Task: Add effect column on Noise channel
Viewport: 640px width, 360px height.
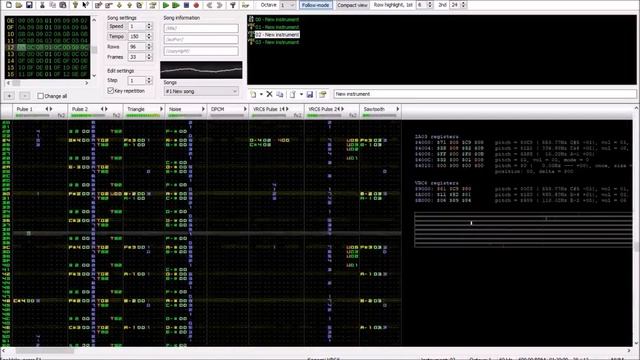Action: (x=203, y=109)
